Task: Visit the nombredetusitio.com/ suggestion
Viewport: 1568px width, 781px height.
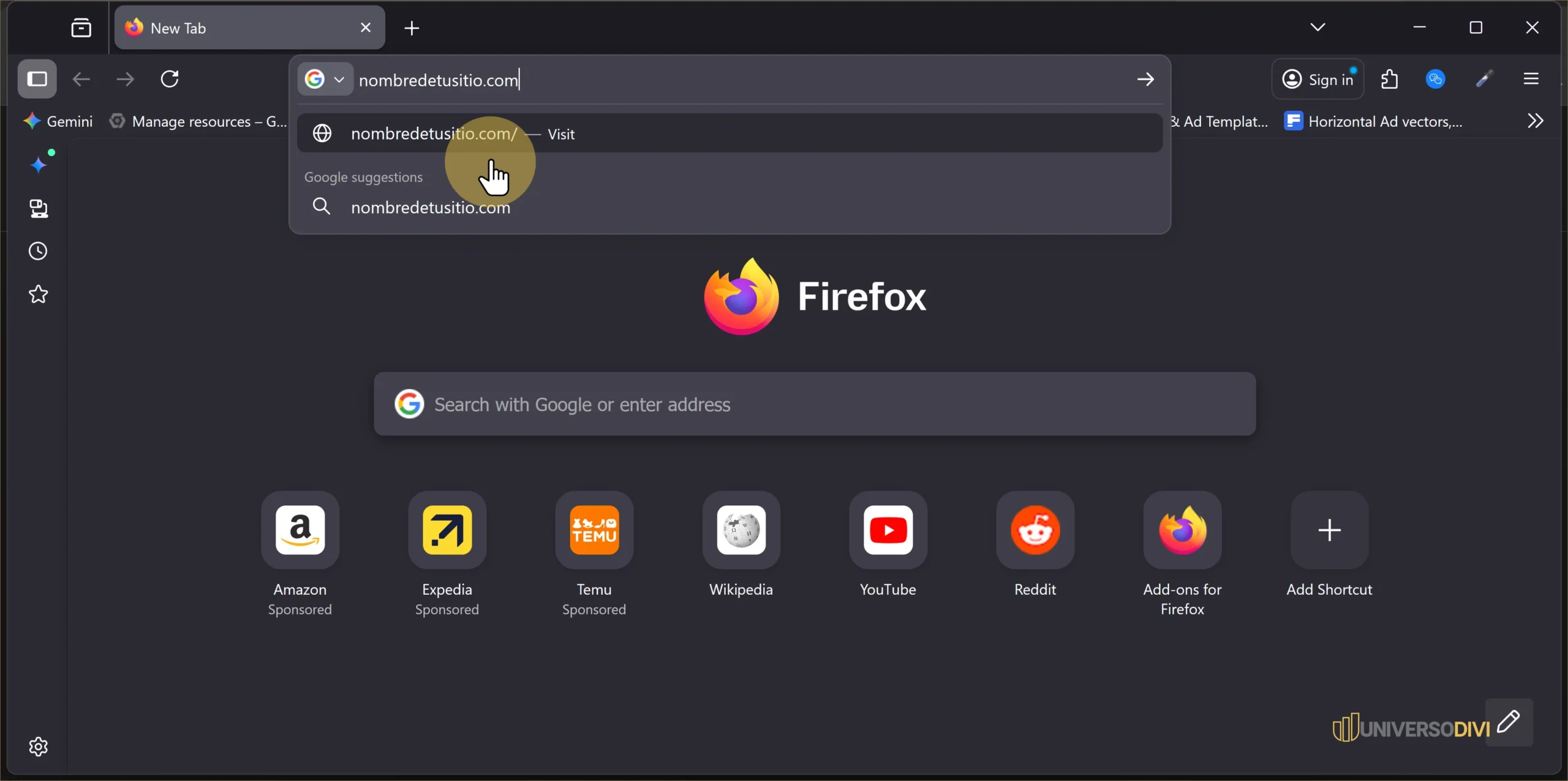Action: 729,134
